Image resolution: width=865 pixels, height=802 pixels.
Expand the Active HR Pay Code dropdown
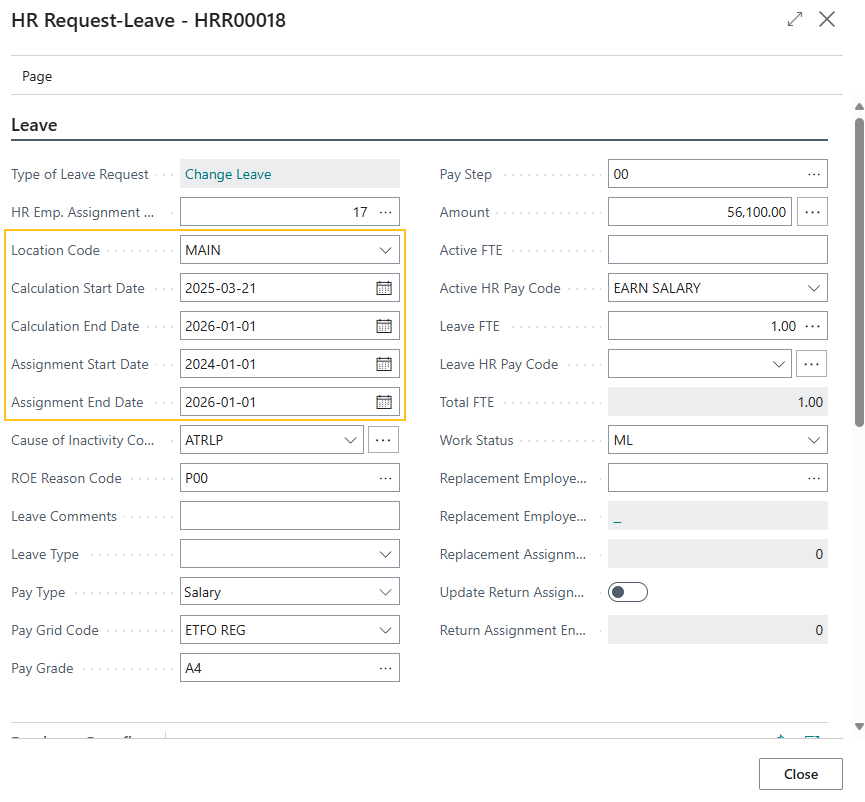tap(813, 287)
